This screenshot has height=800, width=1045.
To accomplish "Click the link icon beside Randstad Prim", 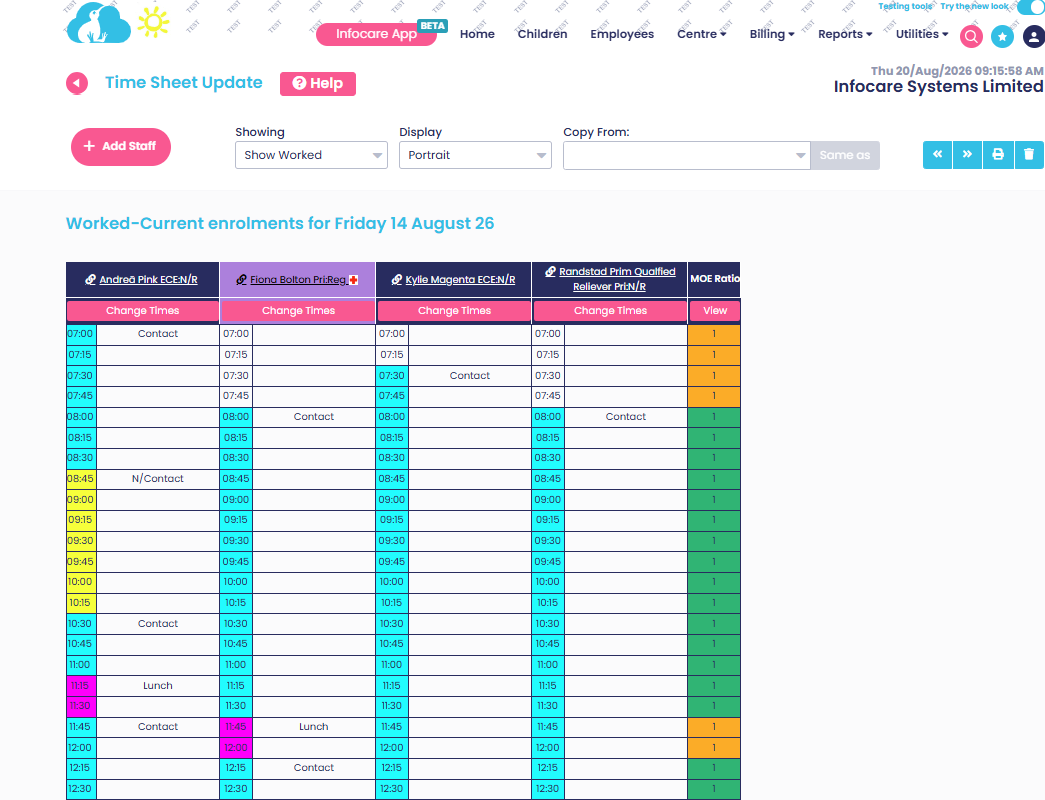I will click(550, 271).
